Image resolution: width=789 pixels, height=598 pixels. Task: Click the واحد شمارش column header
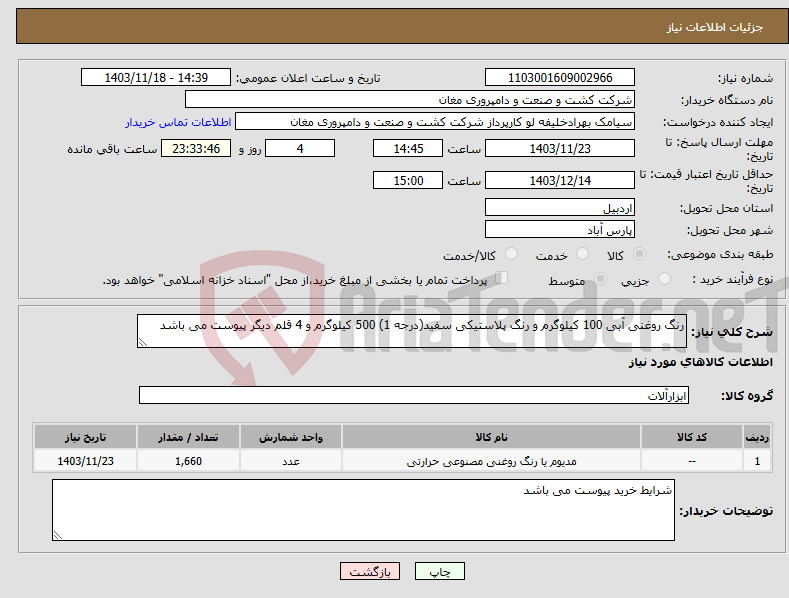pyautogui.click(x=291, y=437)
